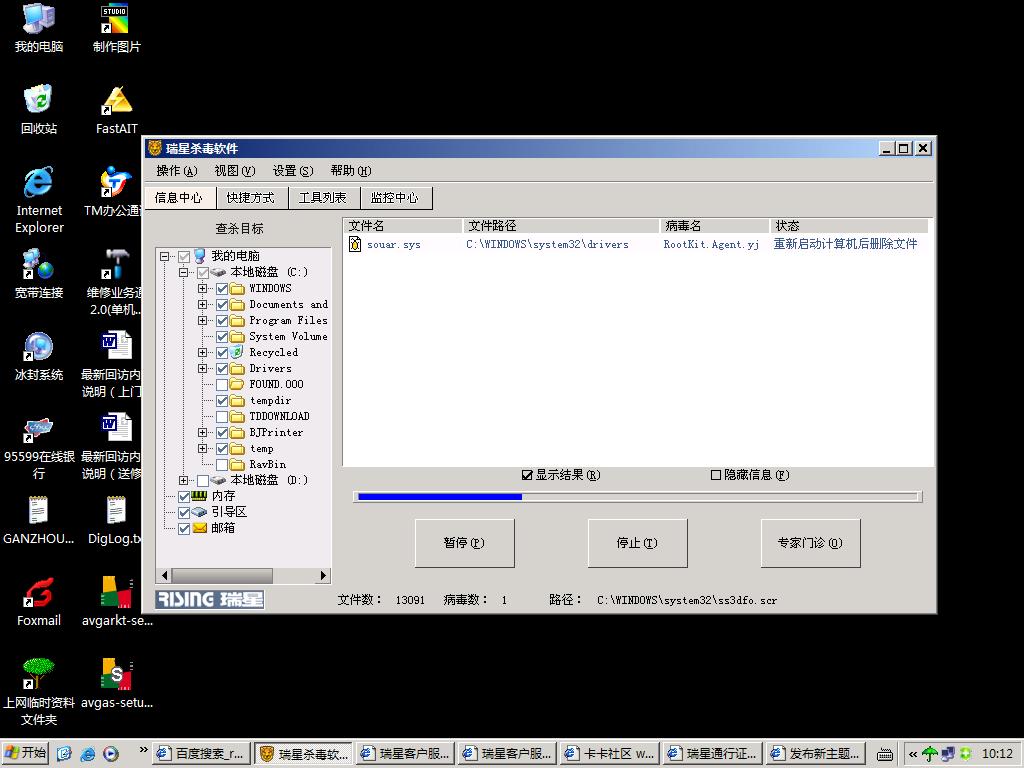
Task: Click souar.sys infected file icon
Action: point(355,244)
